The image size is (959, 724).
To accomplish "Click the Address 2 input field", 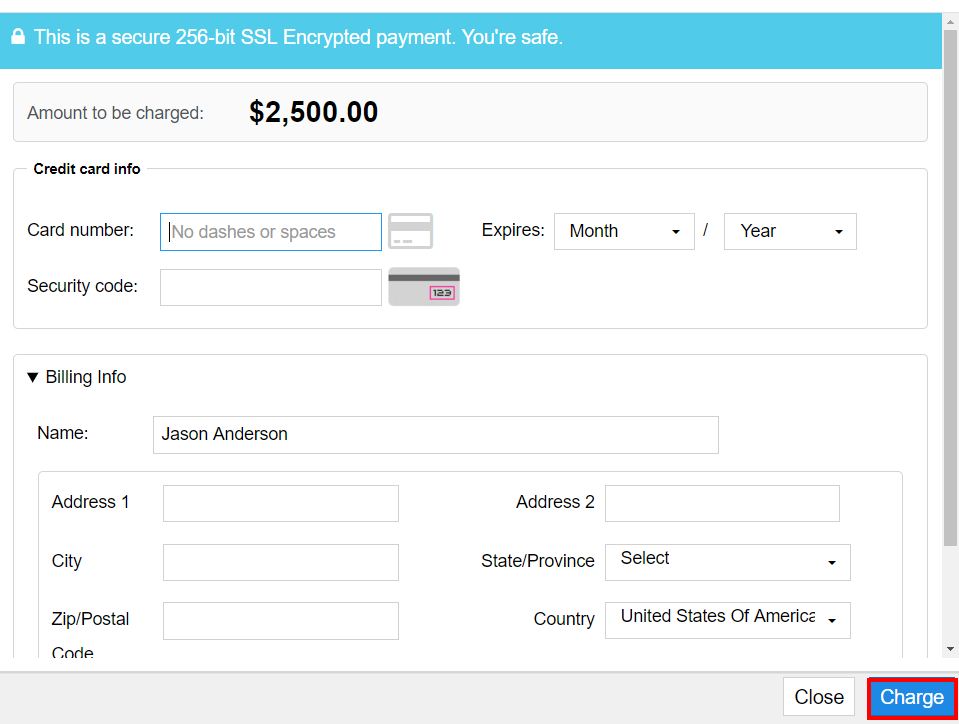I will 722,503.
